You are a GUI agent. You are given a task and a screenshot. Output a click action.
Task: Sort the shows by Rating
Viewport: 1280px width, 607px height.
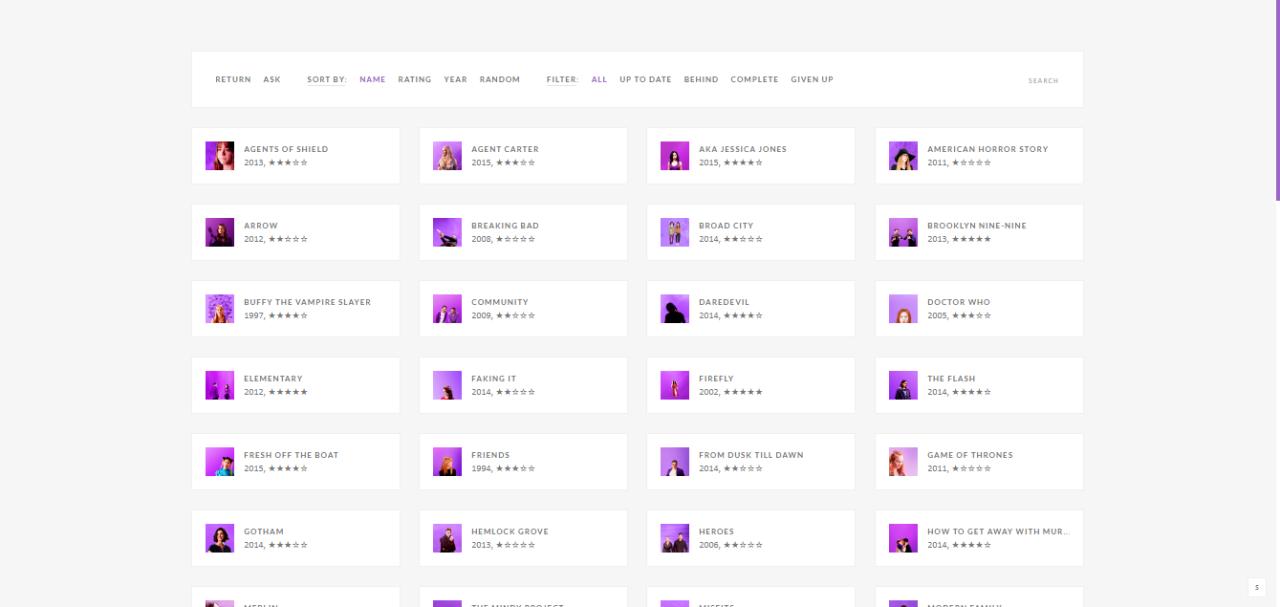[x=414, y=80]
